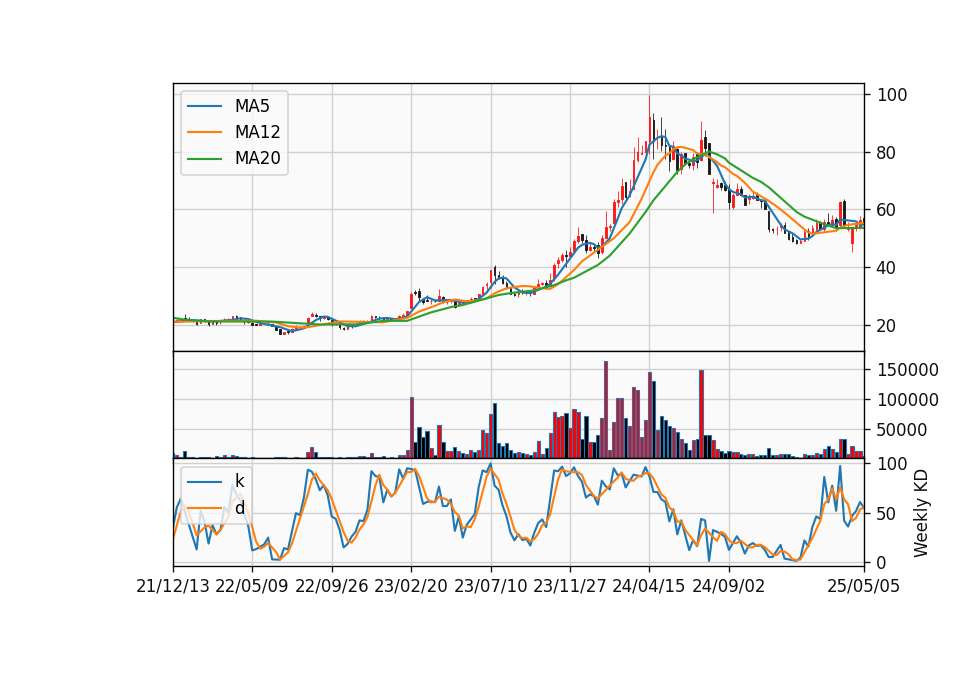Click the MA12 legend entry

pyautogui.click(x=234, y=132)
